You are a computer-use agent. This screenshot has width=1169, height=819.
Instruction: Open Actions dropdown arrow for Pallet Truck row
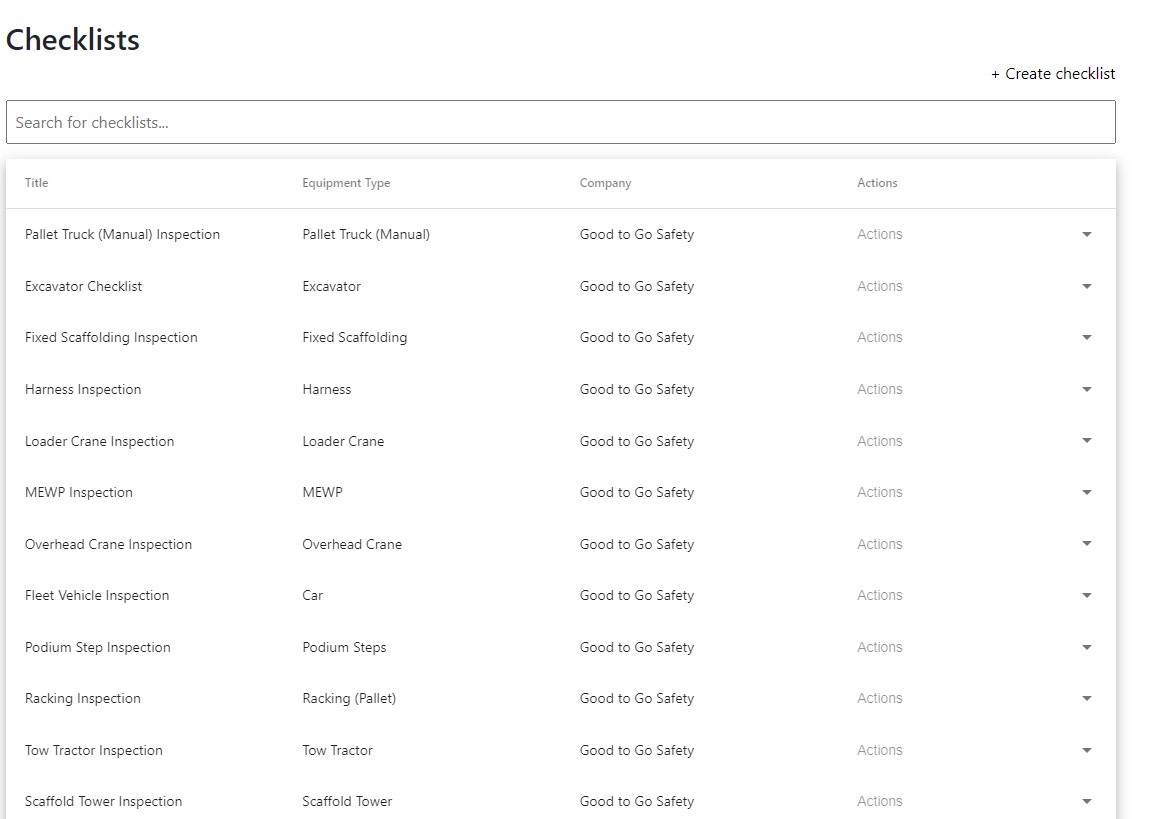click(1086, 235)
